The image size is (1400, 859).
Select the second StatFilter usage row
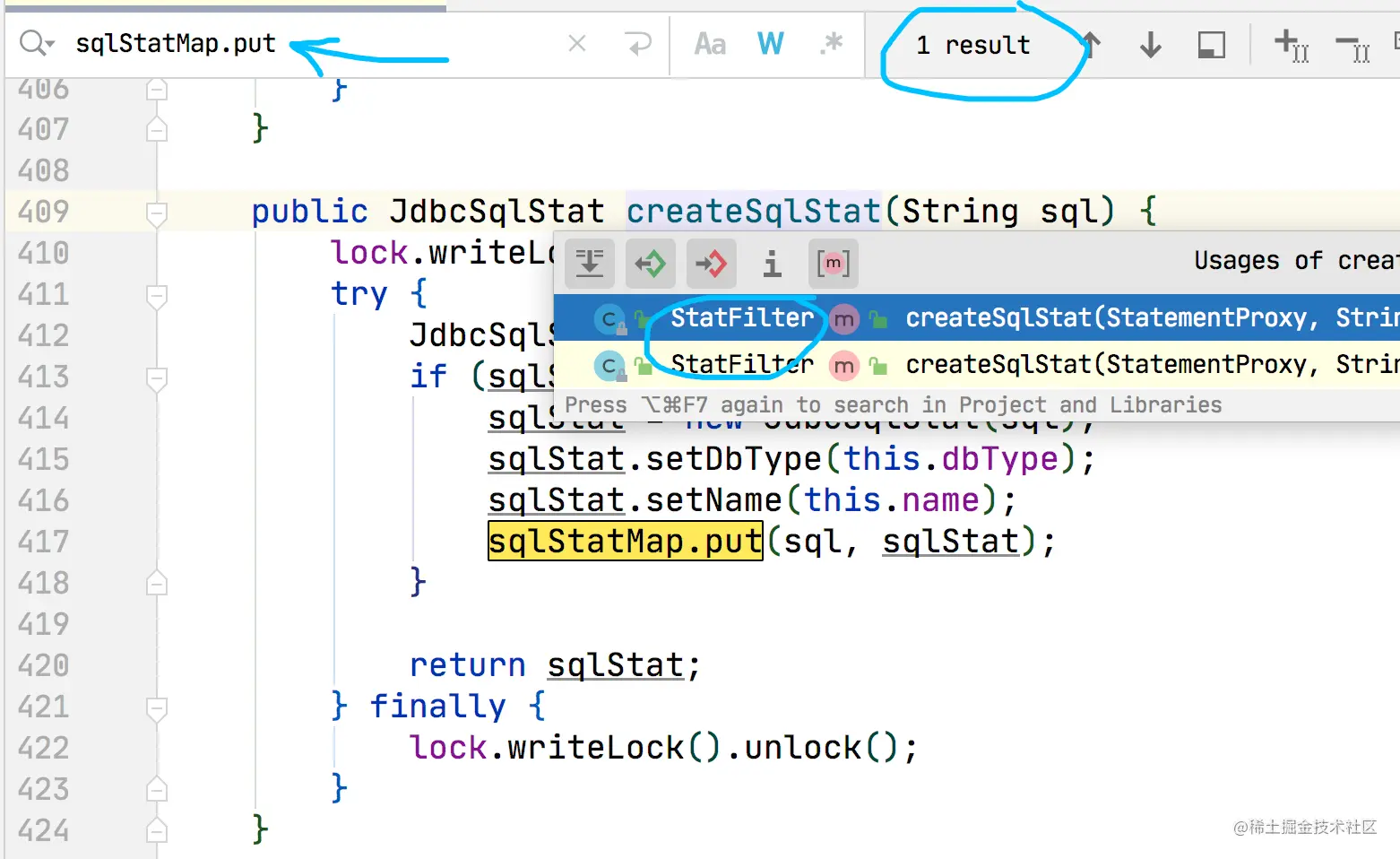pyautogui.click(x=977, y=365)
